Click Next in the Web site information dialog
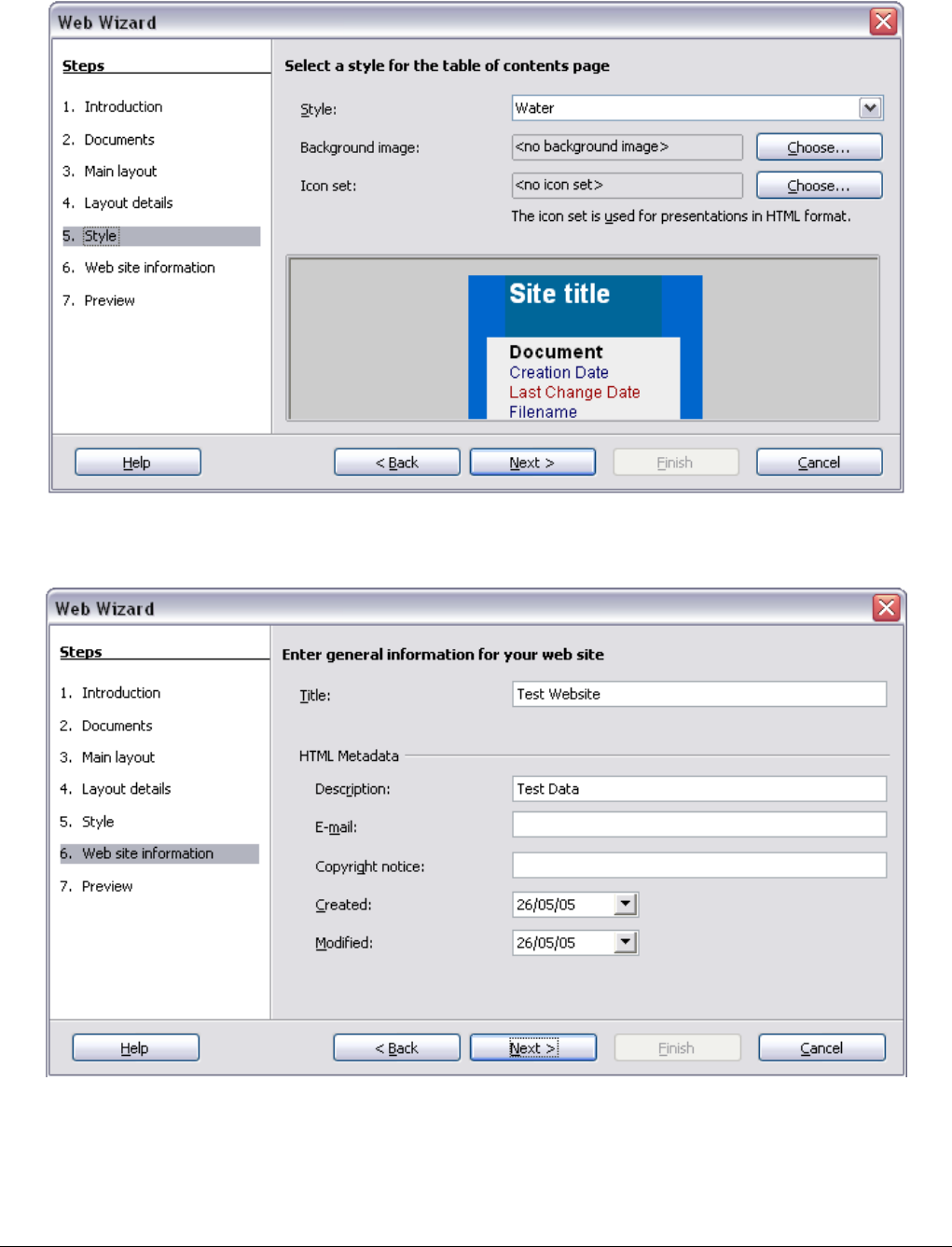The image size is (952, 1247). pos(533,1048)
